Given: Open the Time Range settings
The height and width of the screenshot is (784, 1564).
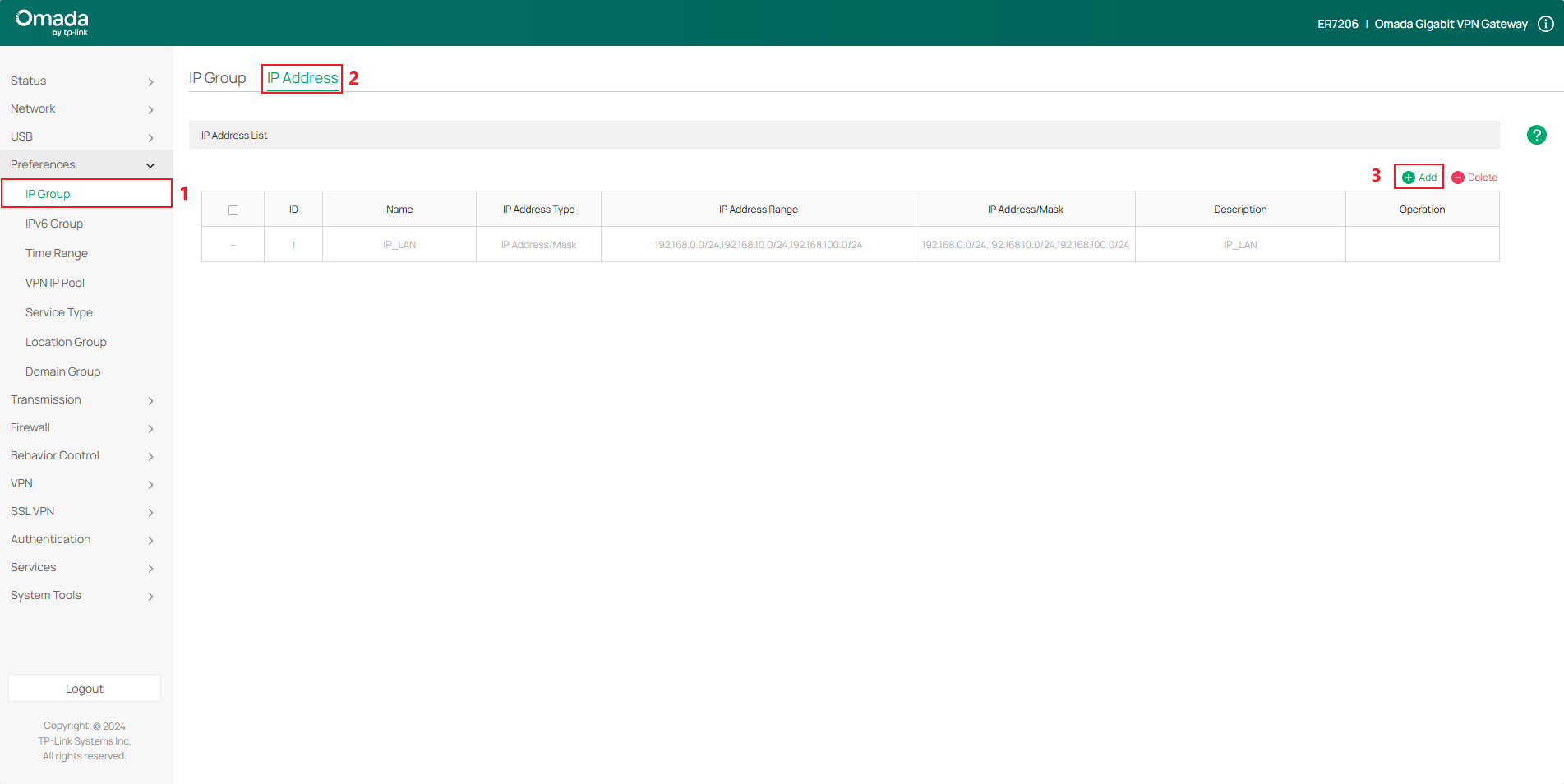Looking at the screenshot, I should pos(55,252).
